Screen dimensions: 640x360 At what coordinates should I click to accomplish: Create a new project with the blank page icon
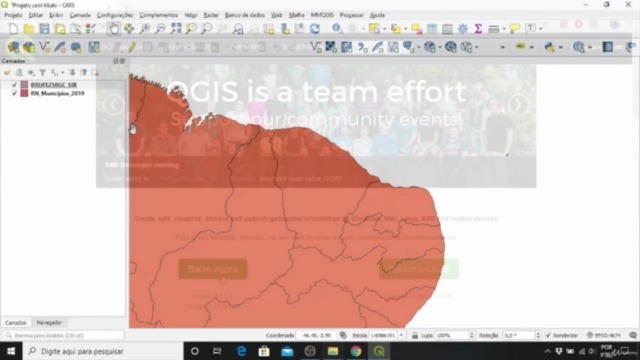coord(13,29)
